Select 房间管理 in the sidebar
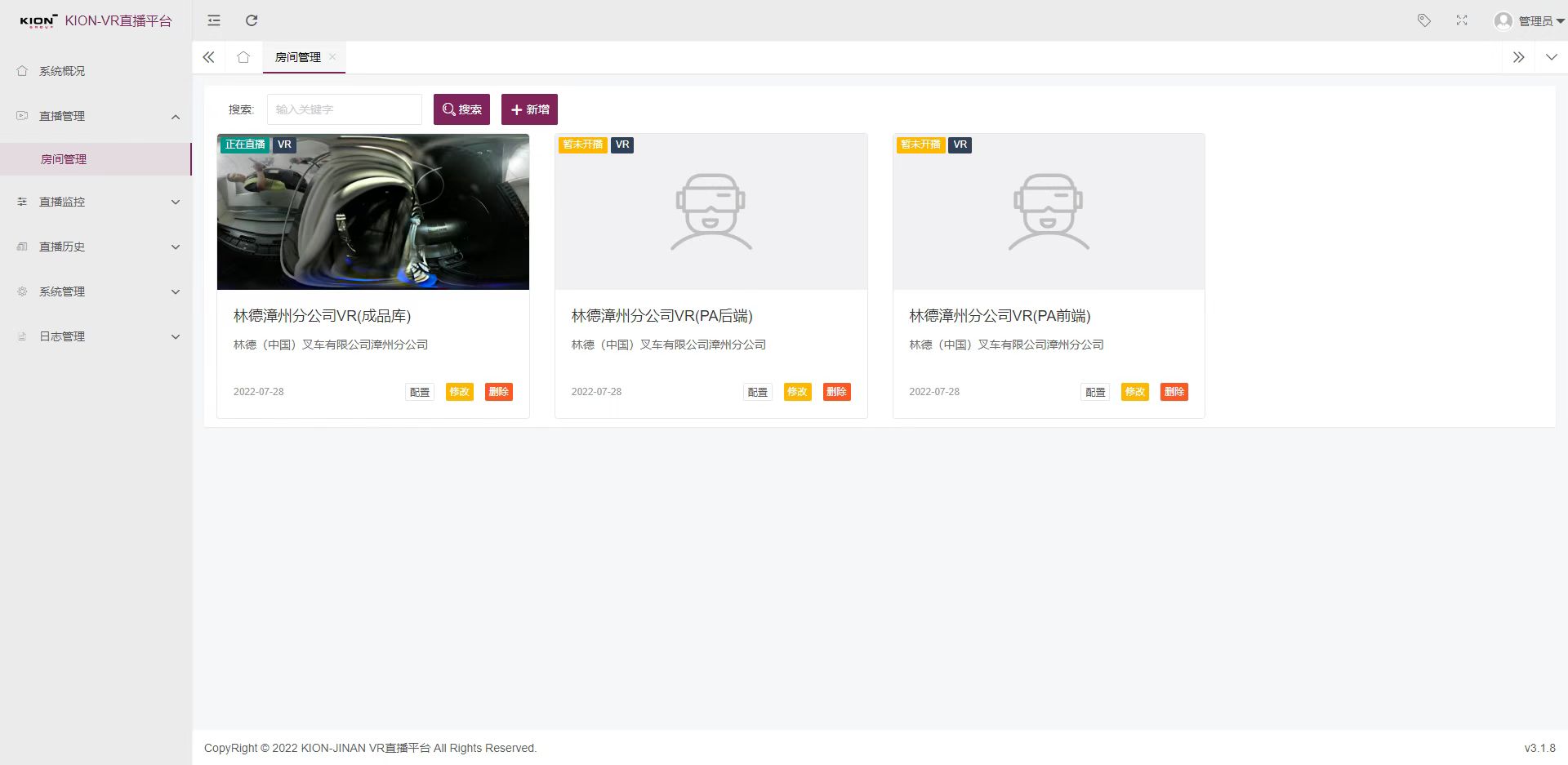This screenshot has width=1568, height=765. pyautogui.click(x=96, y=159)
